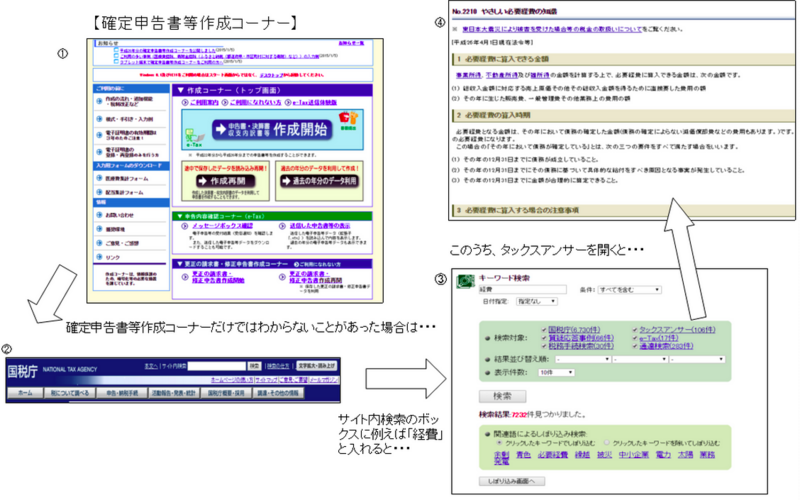
Task: Click the circled arrow icon before メッセージボックス確認
Action: coord(185,226)
